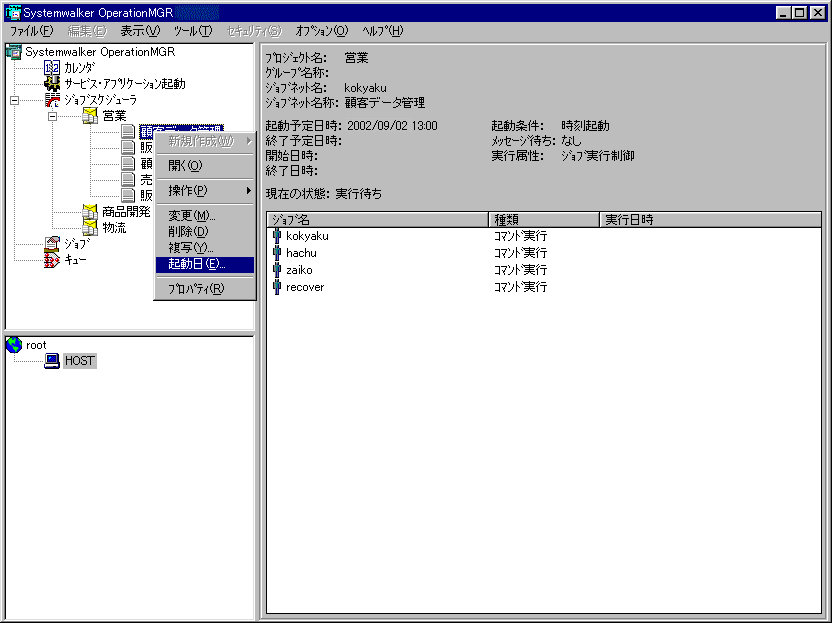This screenshot has width=832, height=623.
Task: Select the 物流 tree label
Action: pos(114,228)
